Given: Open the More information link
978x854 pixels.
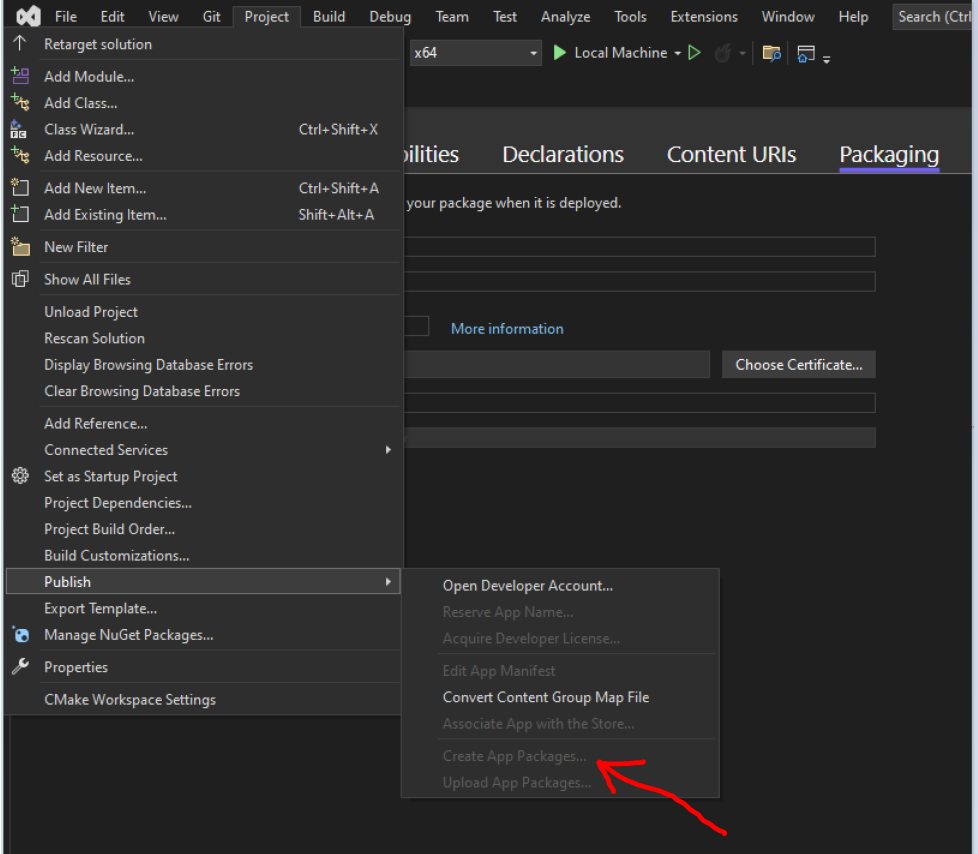Looking at the screenshot, I should [x=506, y=328].
